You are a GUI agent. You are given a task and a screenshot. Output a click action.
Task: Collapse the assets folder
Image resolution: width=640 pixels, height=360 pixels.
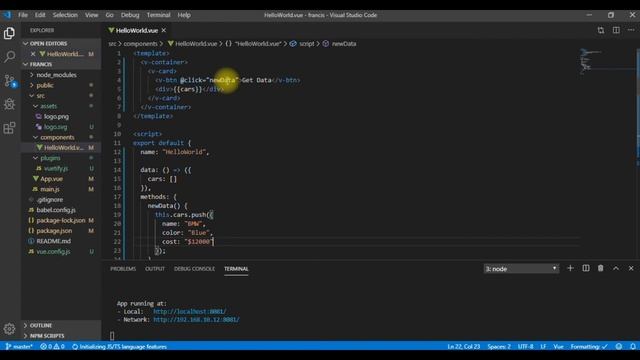(x=48, y=106)
